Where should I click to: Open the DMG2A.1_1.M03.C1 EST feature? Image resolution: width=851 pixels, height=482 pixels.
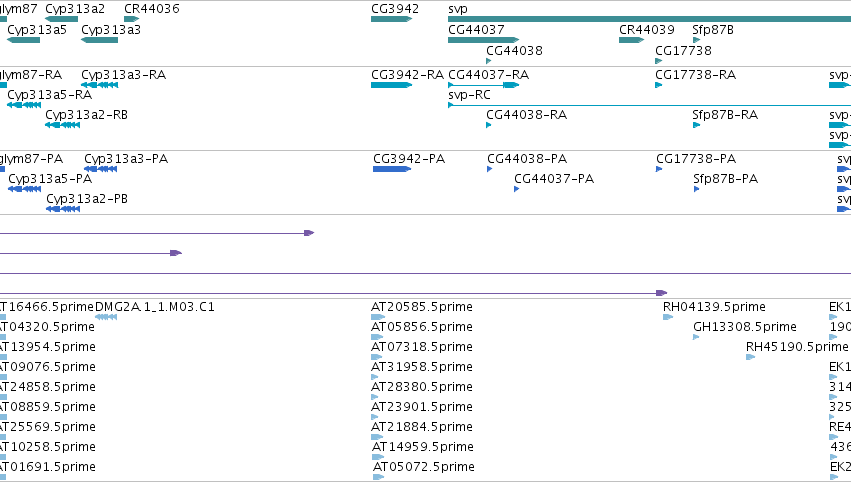(106, 317)
